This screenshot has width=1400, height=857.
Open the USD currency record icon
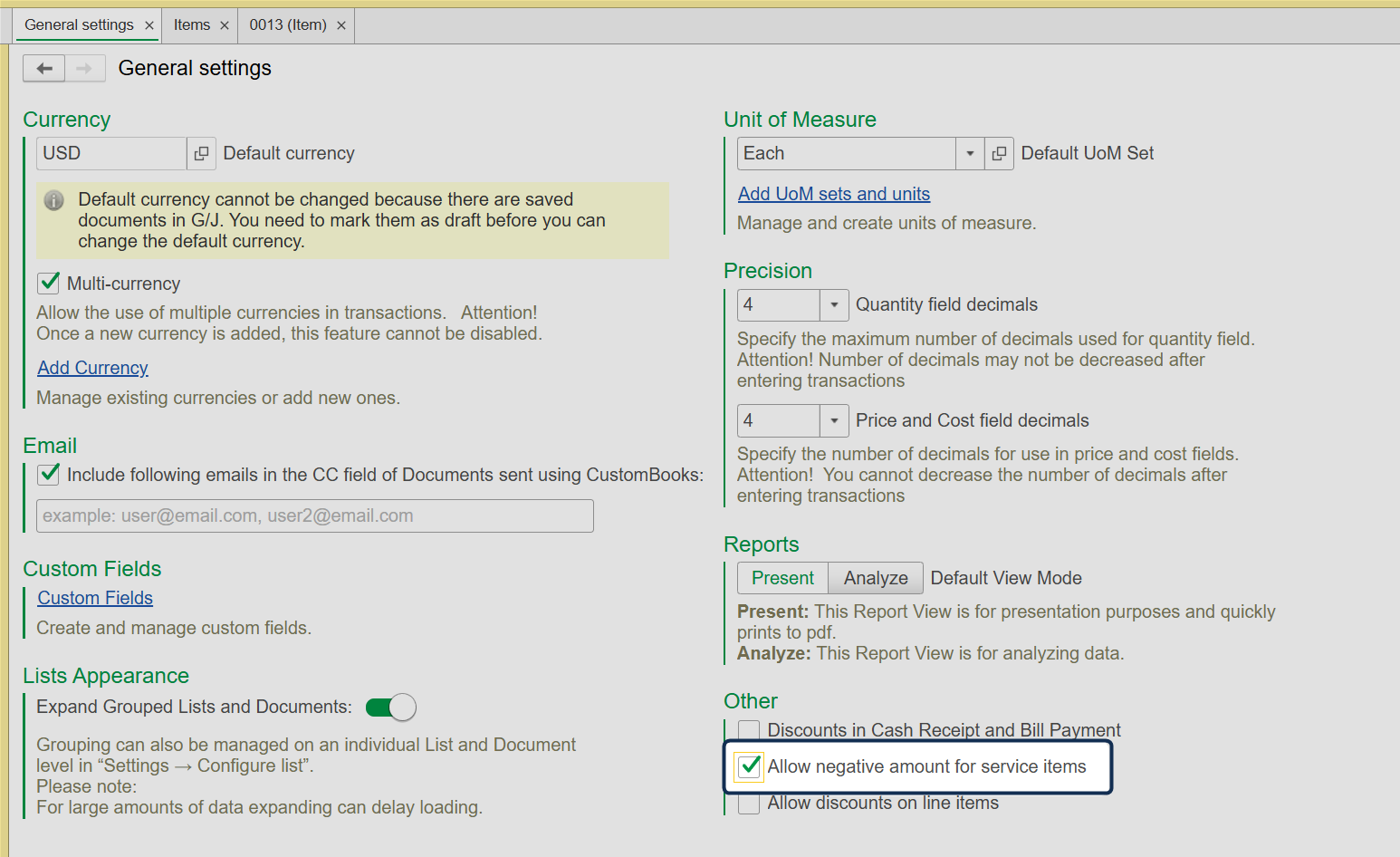click(201, 154)
